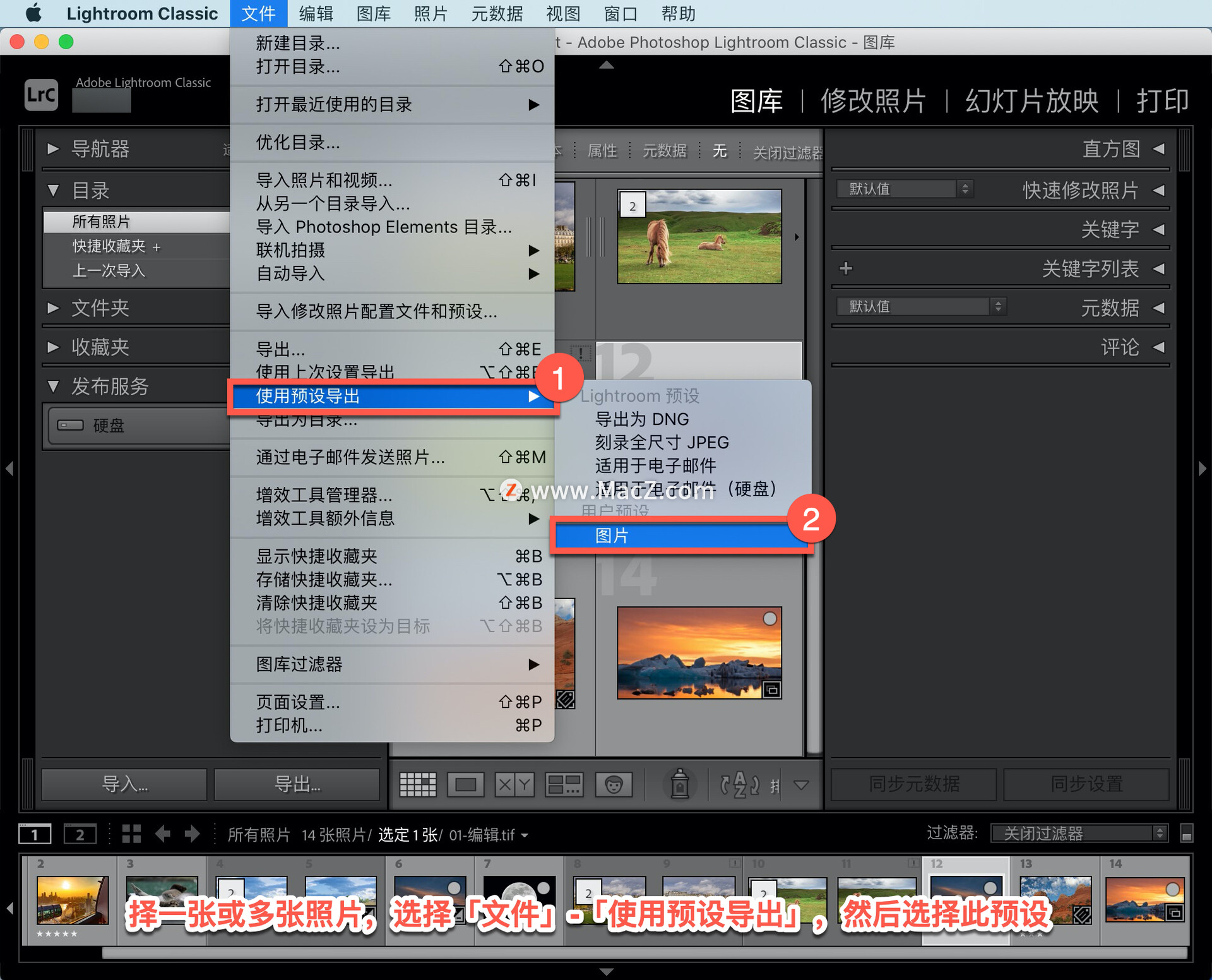The width and height of the screenshot is (1212, 980).
Task: Collapse the 发布服务 panel
Action: pos(54,386)
